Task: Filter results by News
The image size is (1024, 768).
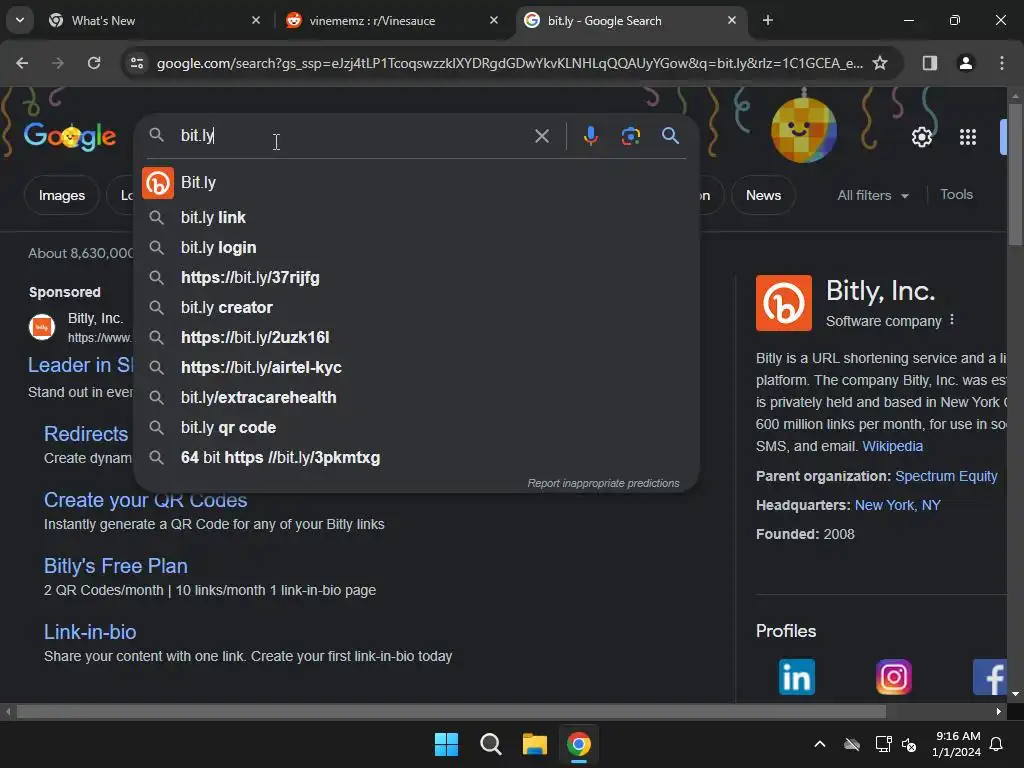Action: coord(763,195)
